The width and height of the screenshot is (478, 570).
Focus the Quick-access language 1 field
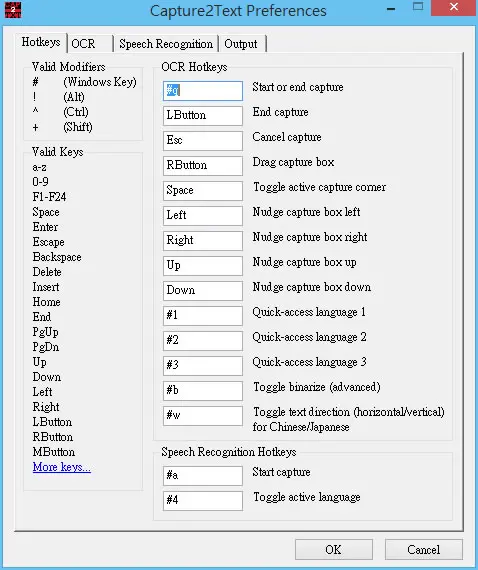coord(203,316)
